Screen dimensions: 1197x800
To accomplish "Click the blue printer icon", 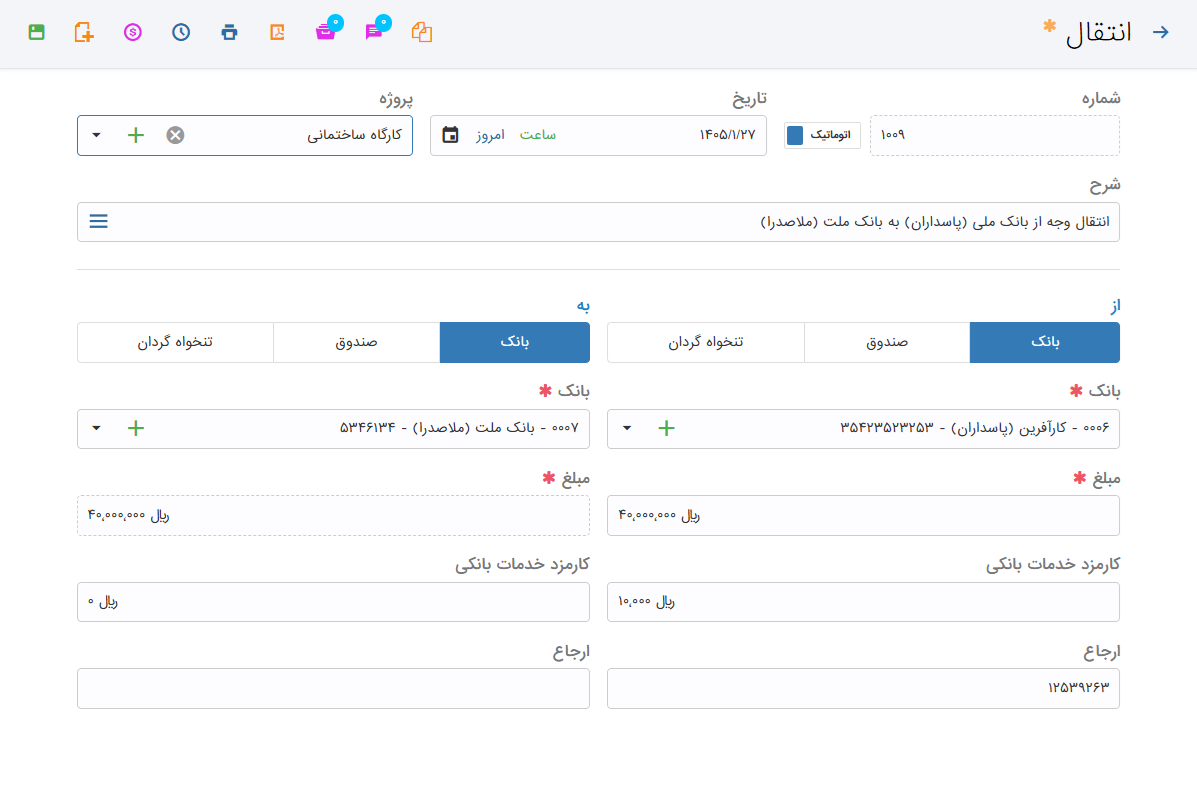I will [x=229, y=32].
